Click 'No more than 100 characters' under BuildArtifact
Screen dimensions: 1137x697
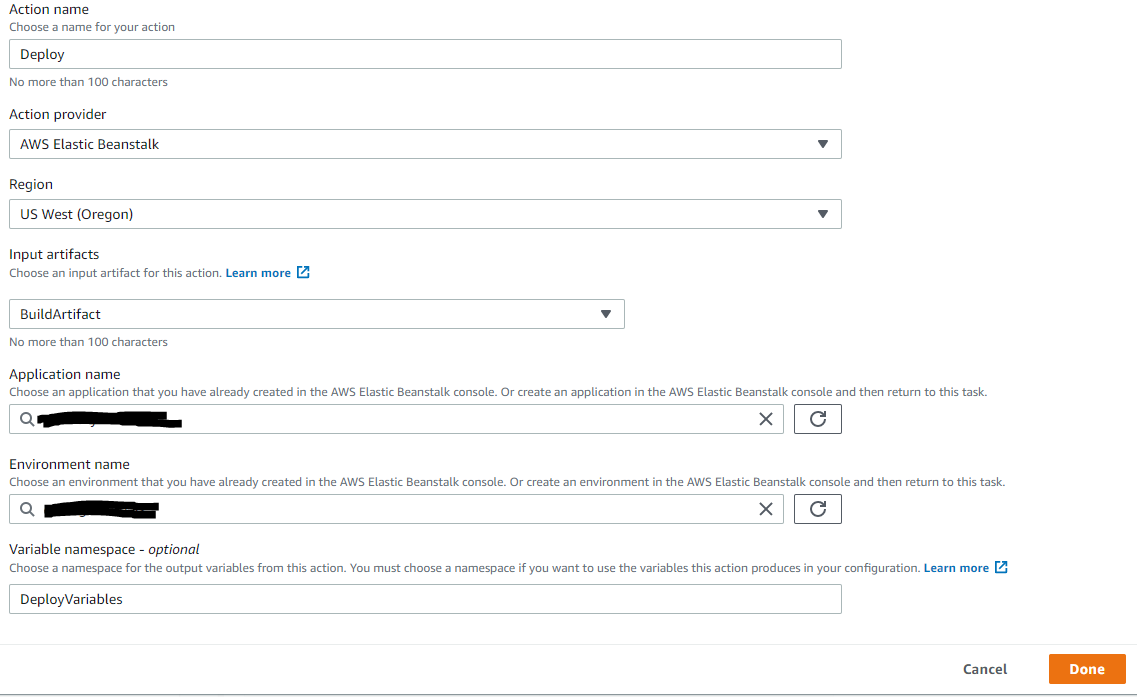pos(88,342)
